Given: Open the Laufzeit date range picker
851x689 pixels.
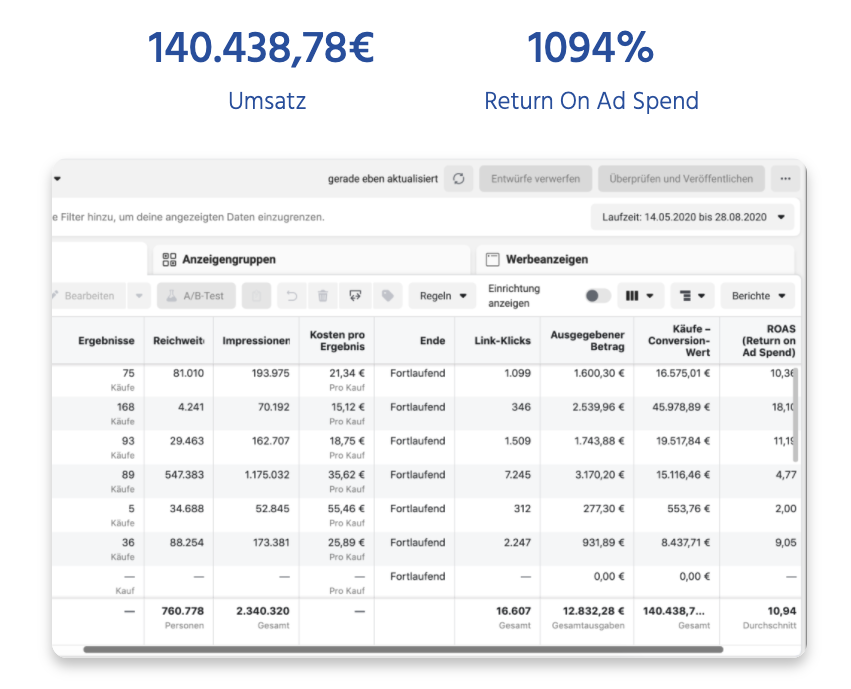Looking at the screenshot, I should click(x=692, y=216).
